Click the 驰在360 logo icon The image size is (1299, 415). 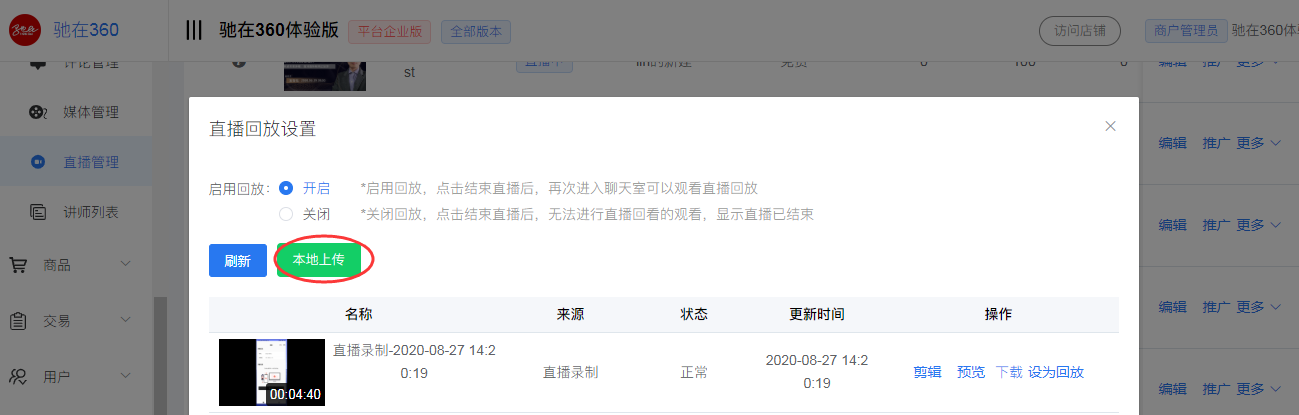[26, 30]
